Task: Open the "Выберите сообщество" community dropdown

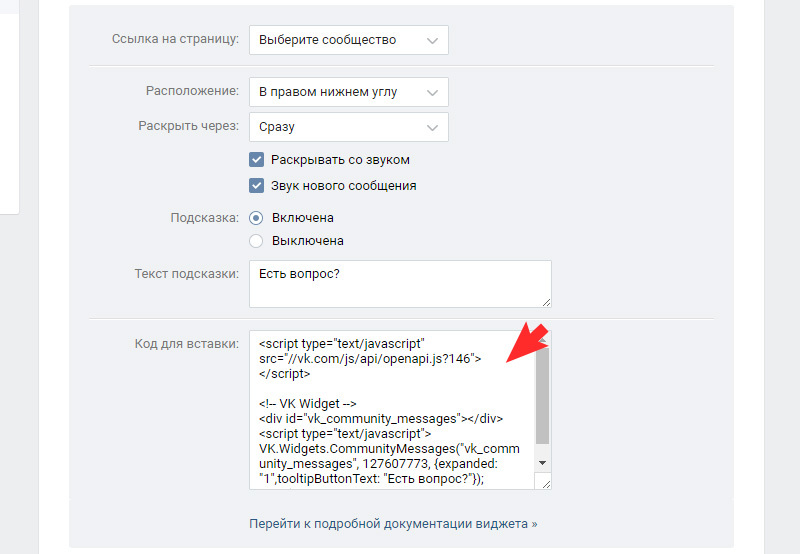Action: point(348,40)
